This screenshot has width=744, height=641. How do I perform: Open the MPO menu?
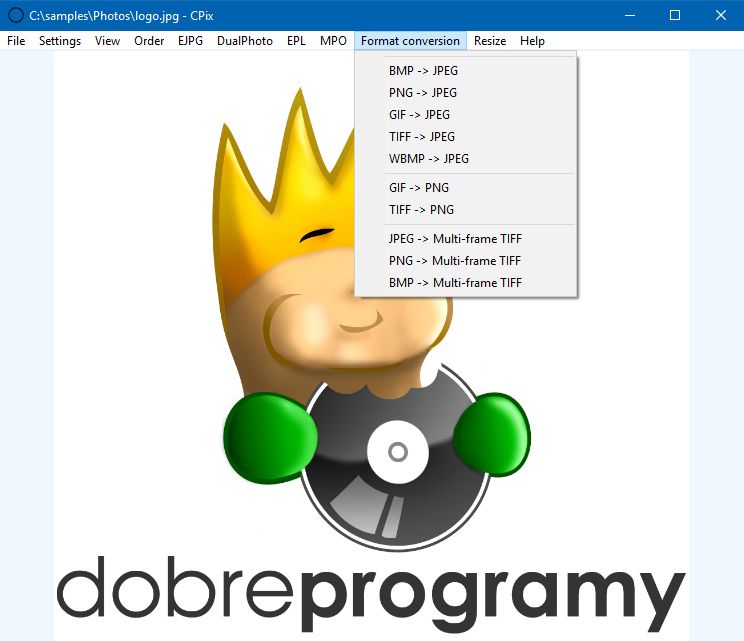333,41
